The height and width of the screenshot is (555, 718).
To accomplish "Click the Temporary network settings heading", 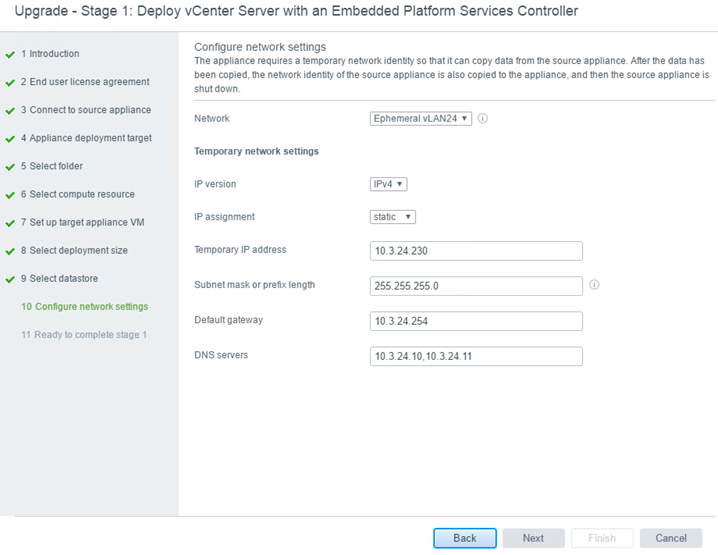I will [256, 151].
